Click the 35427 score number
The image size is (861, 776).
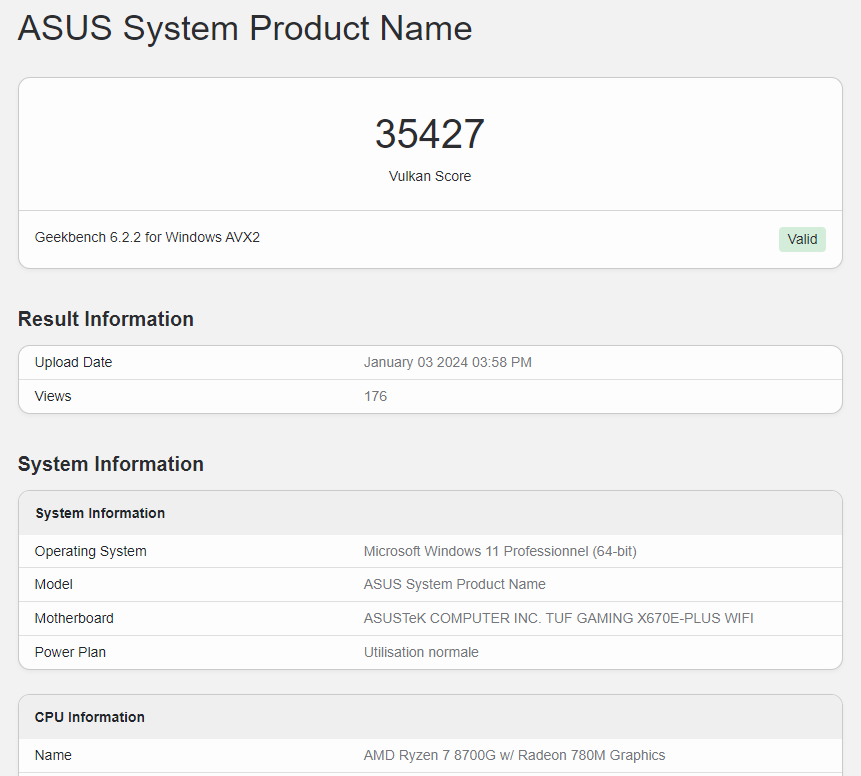430,134
